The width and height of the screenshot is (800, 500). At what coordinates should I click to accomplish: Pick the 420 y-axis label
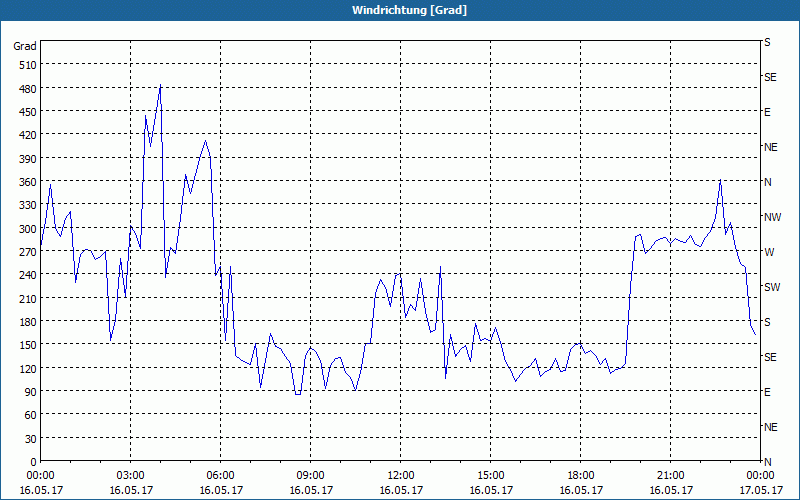click(28, 135)
